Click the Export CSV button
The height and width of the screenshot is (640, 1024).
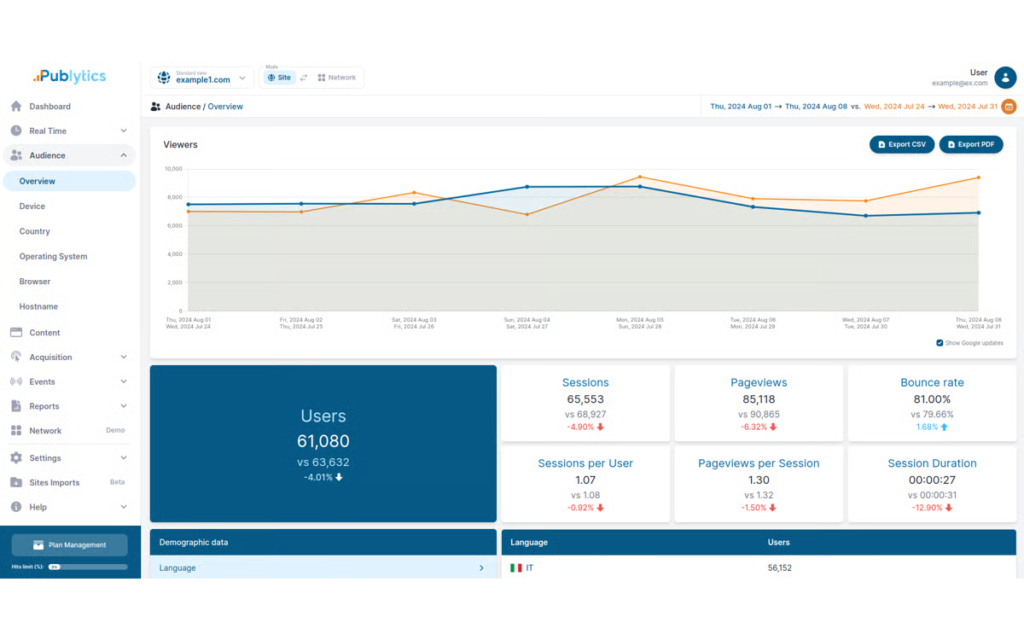(x=901, y=144)
